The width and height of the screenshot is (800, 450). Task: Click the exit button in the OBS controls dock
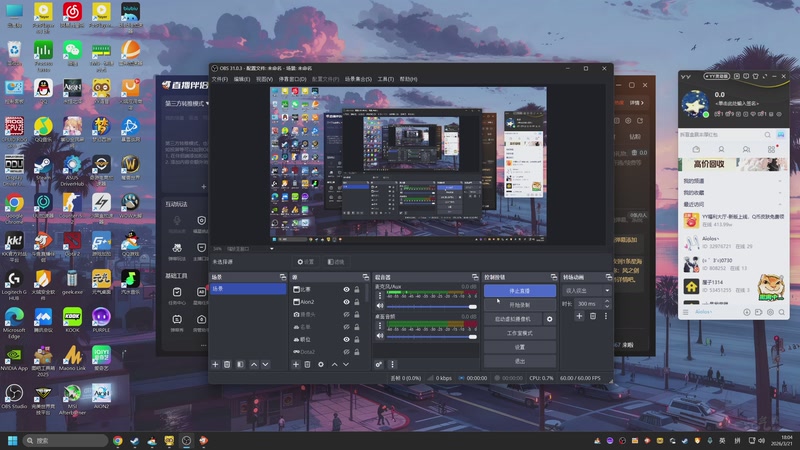(519, 361)
